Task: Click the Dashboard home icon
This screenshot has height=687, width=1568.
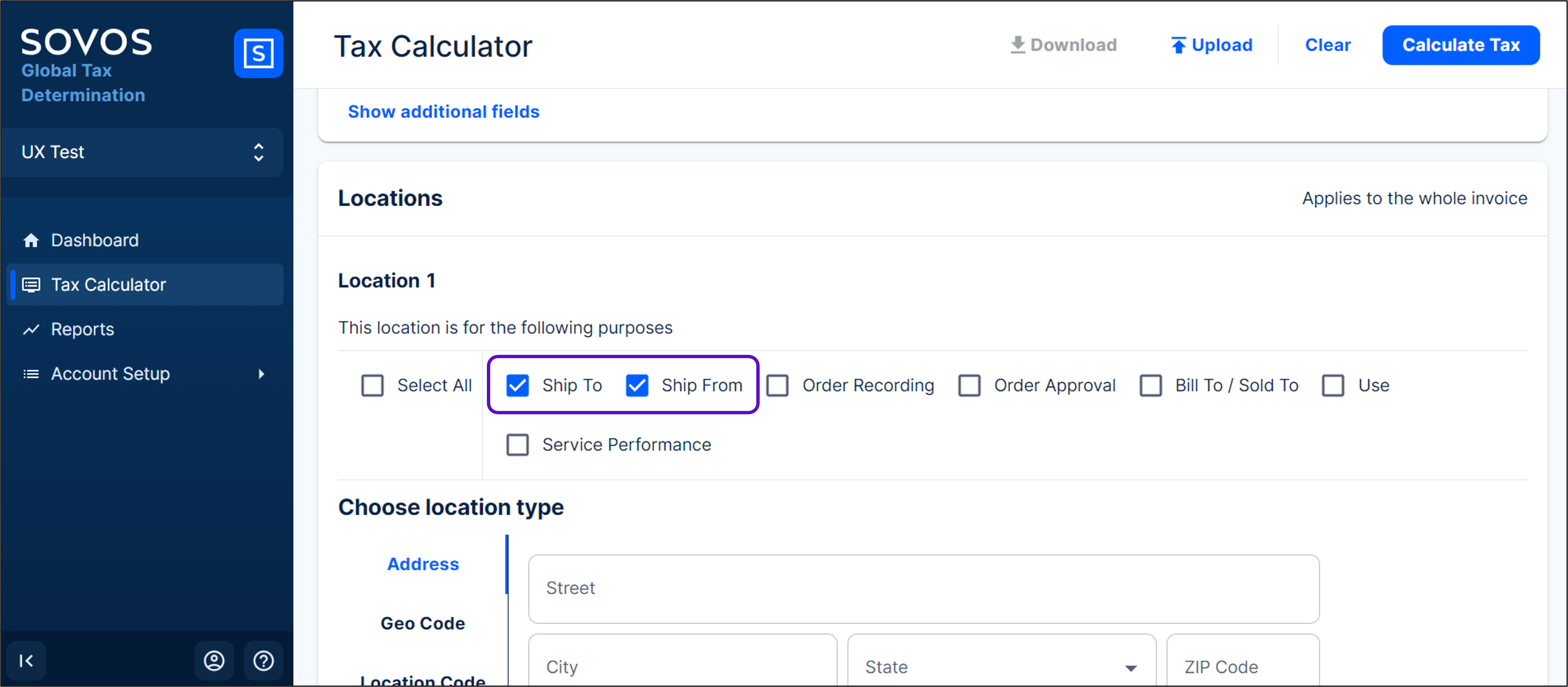Action: pyautogui.click(x=31, y=240)
